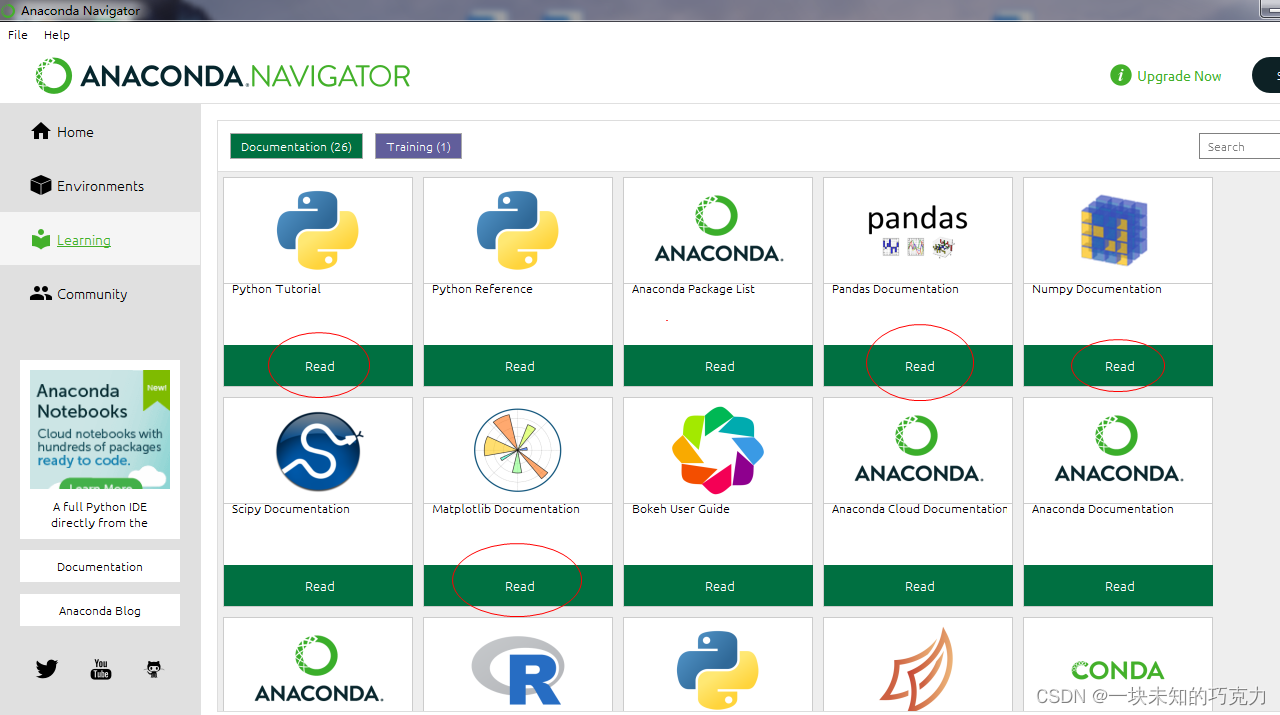Click the 'Bokeh User Guide' card title
The width and height of the screenshot is (1280, 715).
[681, 509]
